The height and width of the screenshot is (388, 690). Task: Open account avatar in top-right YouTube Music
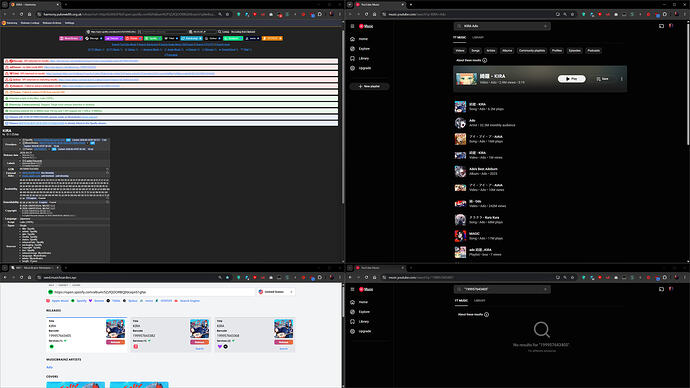[x=671, y=26]
